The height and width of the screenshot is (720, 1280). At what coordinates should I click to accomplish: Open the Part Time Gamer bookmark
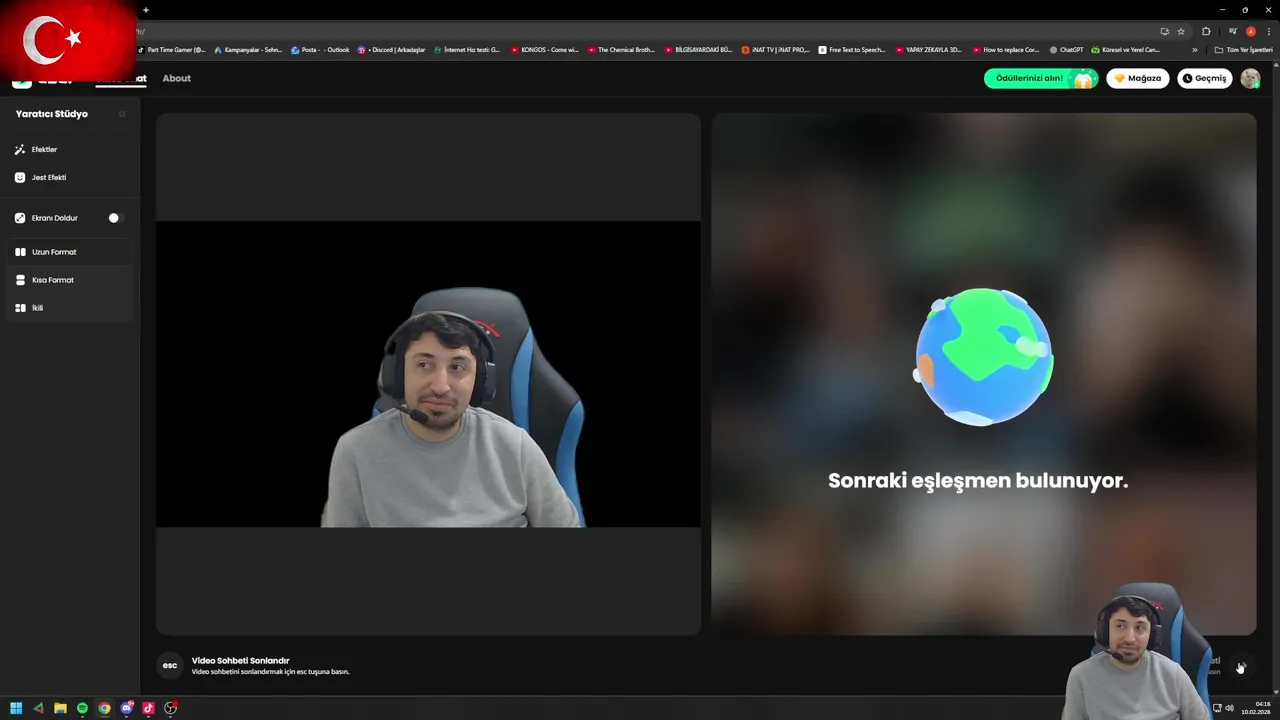pyautogui.click(x=171, y=50)
